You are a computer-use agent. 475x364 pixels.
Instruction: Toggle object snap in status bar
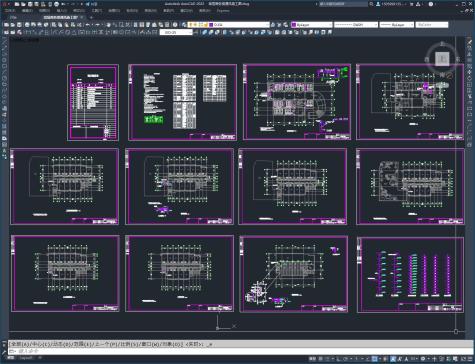[374, 359]
